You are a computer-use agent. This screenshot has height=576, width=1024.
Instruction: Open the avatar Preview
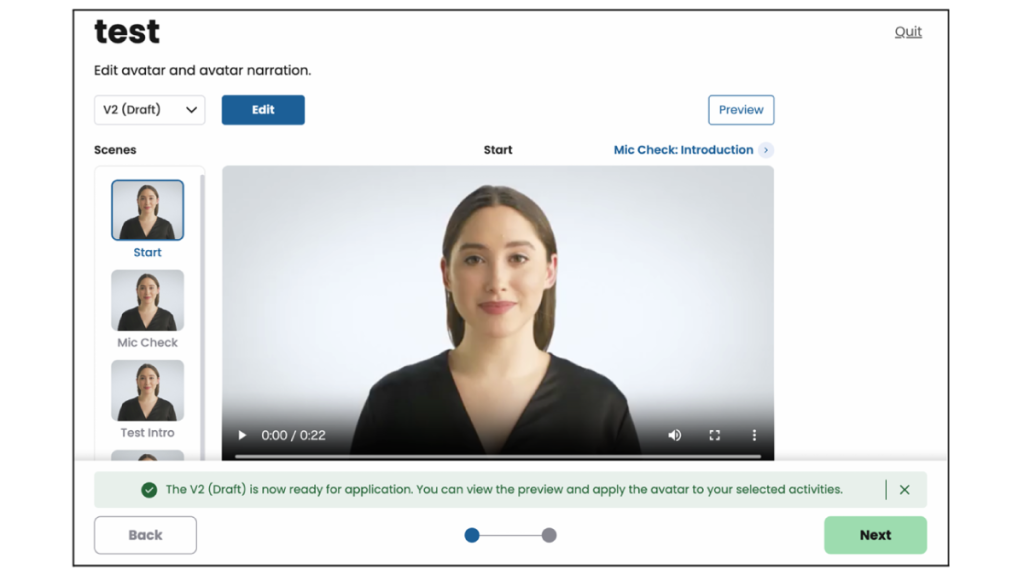click(741, 110)
